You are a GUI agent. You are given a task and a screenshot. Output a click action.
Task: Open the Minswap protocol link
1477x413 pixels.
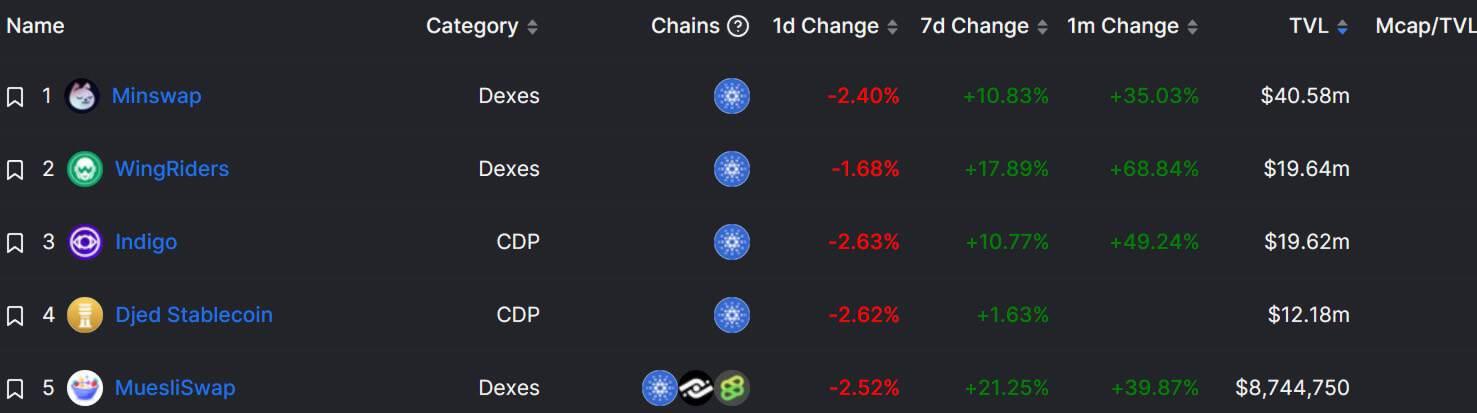point(156,96)
